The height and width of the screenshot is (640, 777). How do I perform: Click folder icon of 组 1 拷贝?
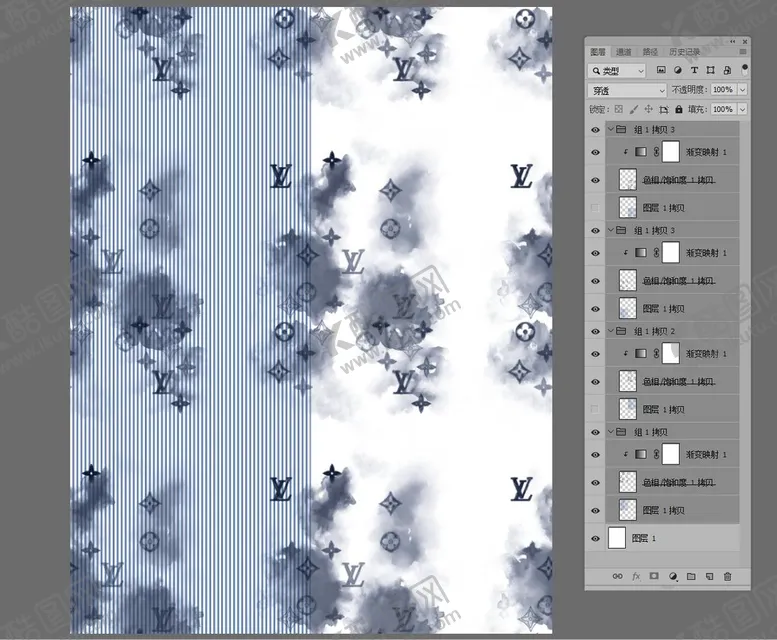pos(621,432)
